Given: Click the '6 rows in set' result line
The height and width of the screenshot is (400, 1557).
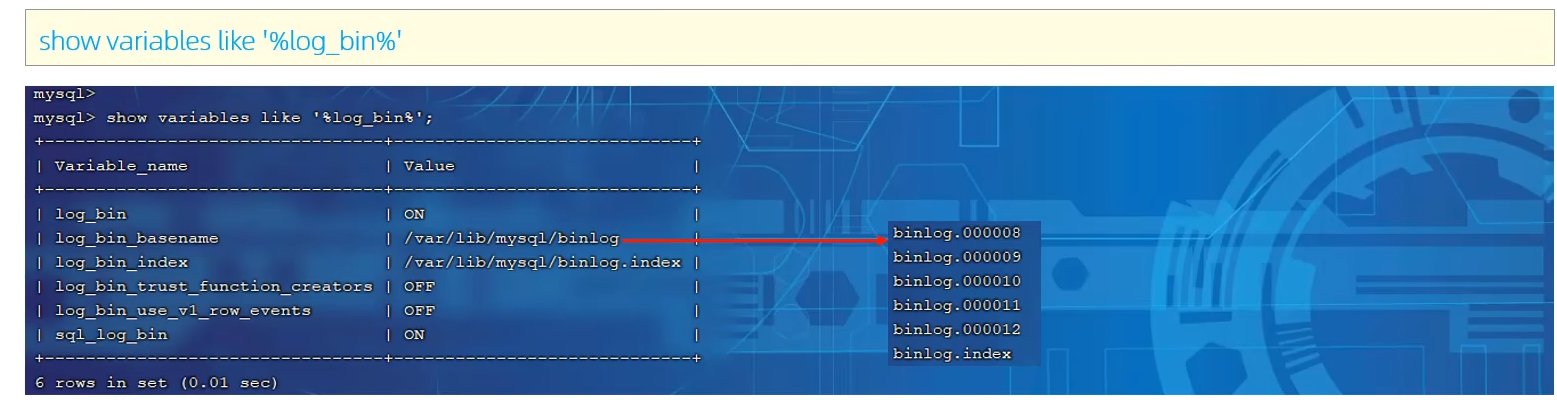Looking at the screenshot, I should 156,383.
